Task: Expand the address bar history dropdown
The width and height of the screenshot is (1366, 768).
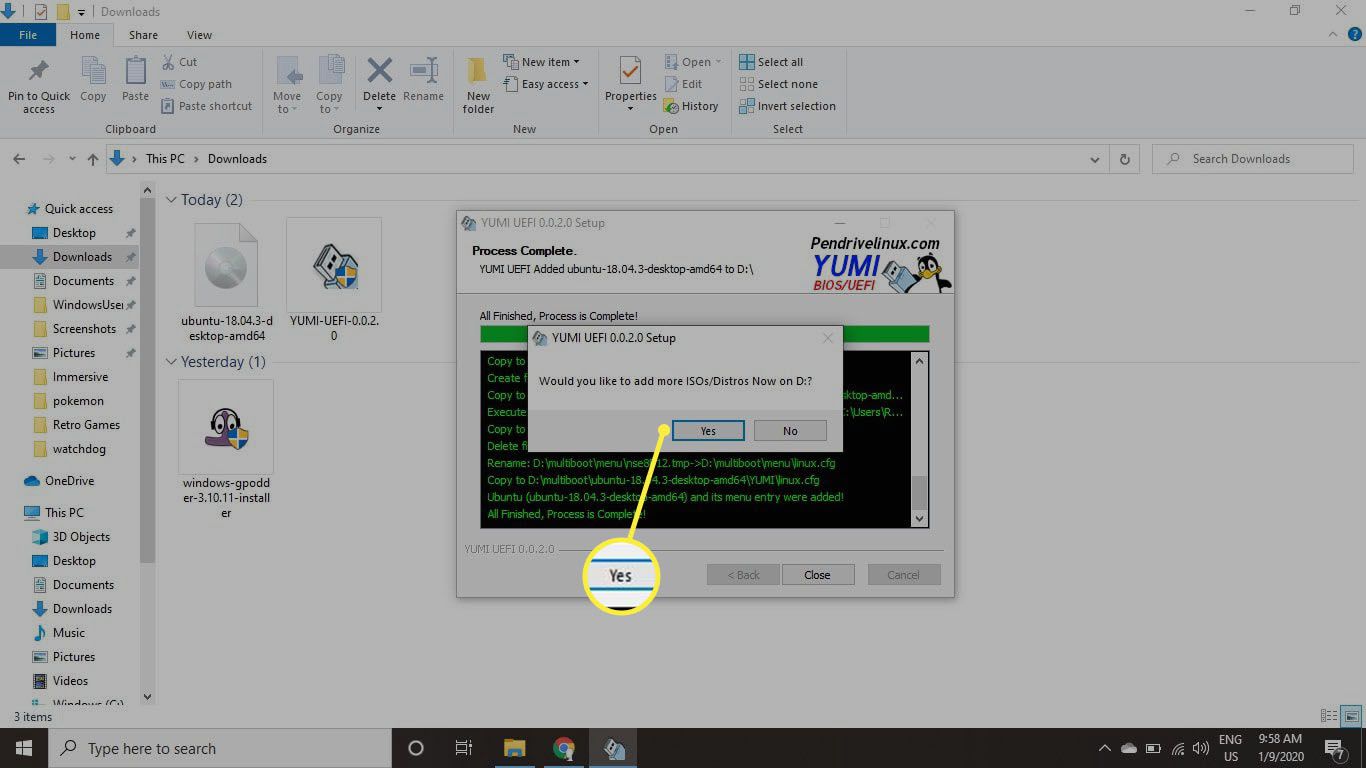Action: (x=1094, y=159)
